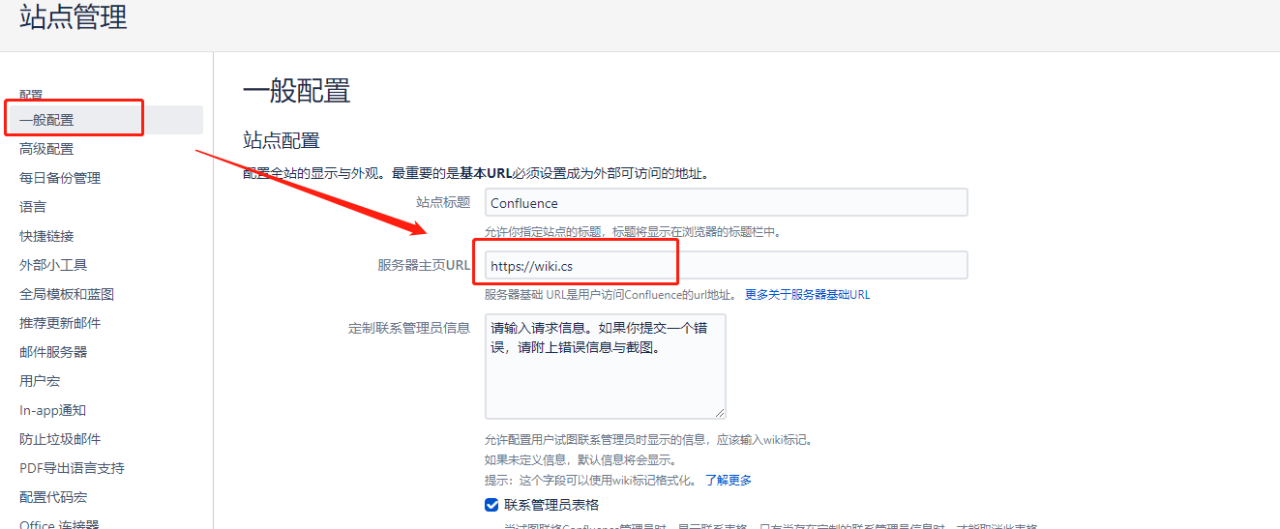
Task: Open 快捷链接 settings
Action: coord(46,236)
